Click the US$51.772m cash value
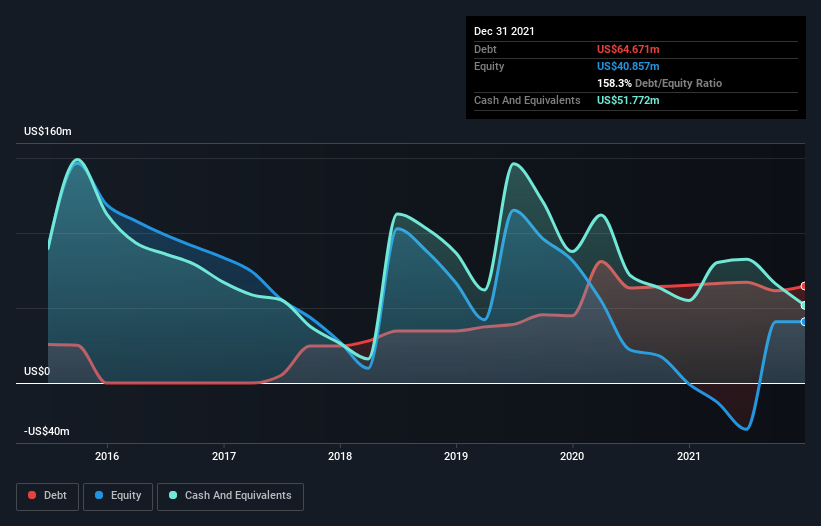Viewport: 821px width, 526px height. tap(628, 100)
